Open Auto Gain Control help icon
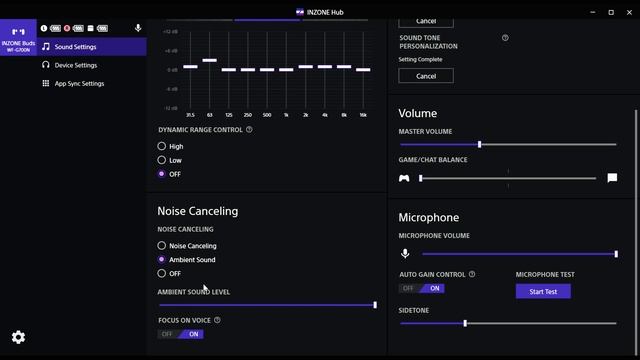The height and width of the screenshot is (360, 640). click(x=472, y=274)
